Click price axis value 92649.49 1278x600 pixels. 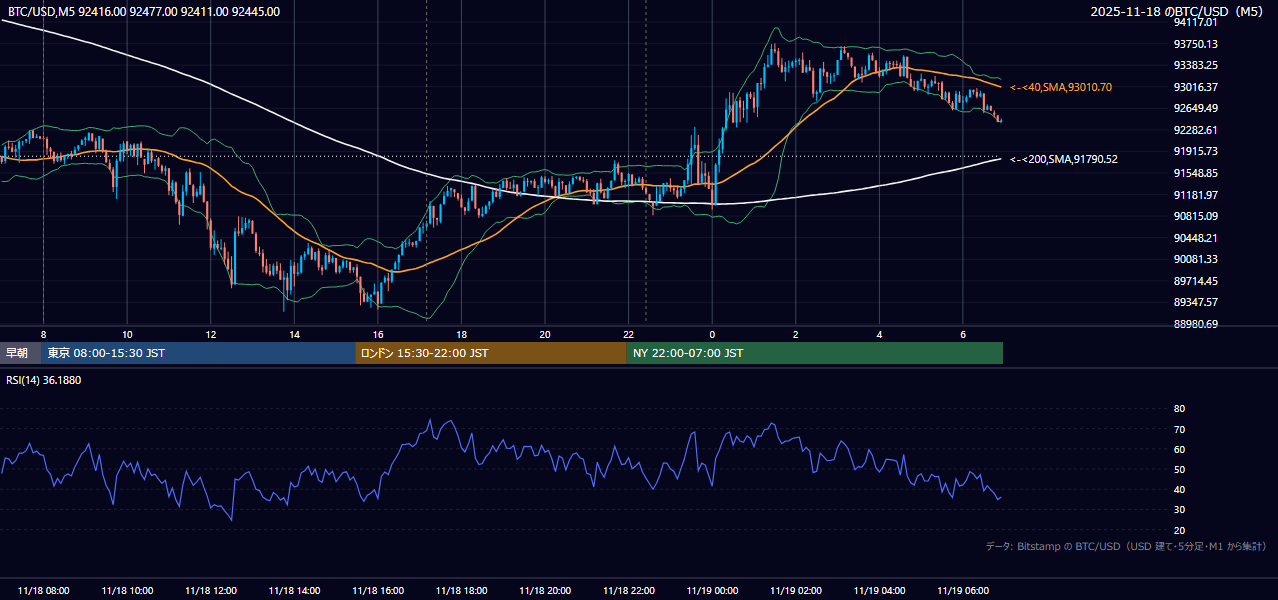[x=1195, y=108]
